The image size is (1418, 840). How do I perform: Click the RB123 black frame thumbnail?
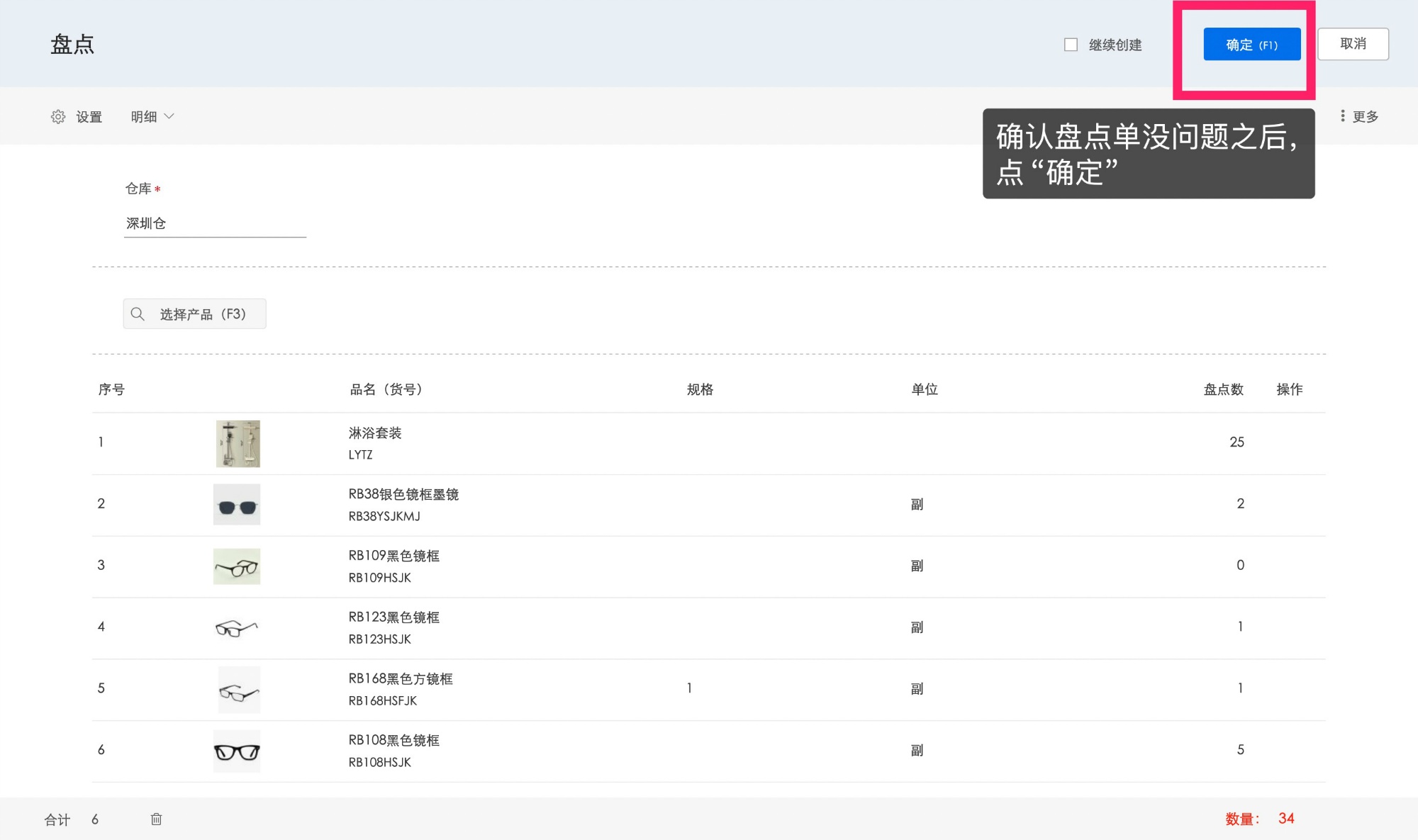coord(237,628)
